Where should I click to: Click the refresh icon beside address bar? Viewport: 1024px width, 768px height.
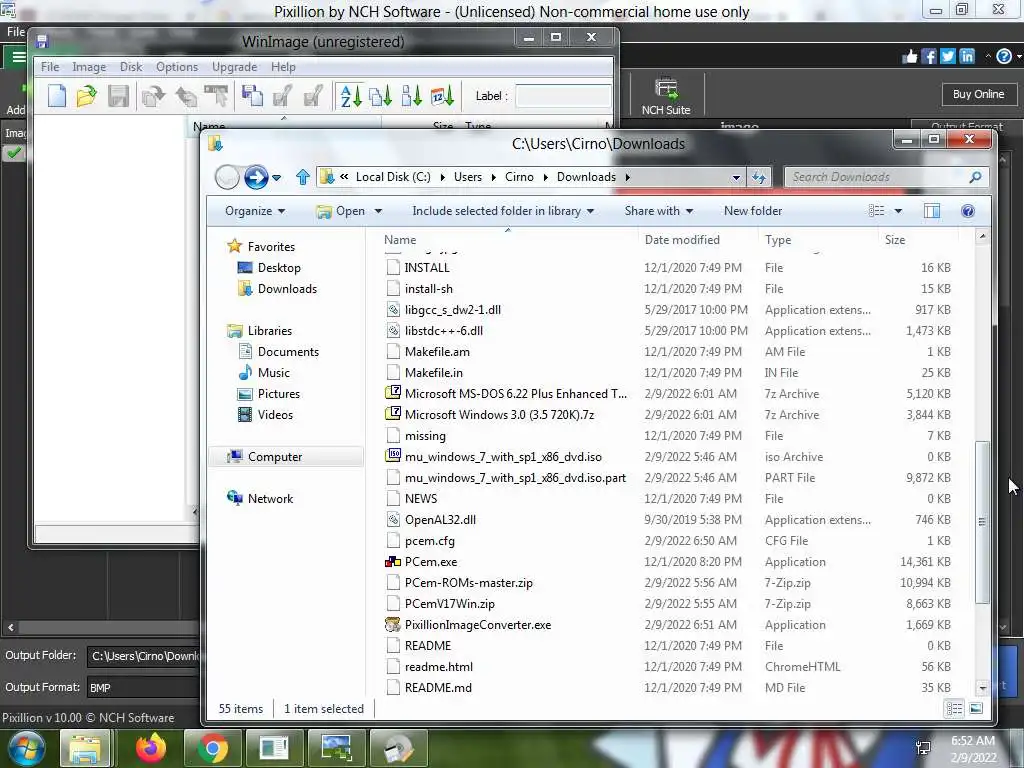758,177
